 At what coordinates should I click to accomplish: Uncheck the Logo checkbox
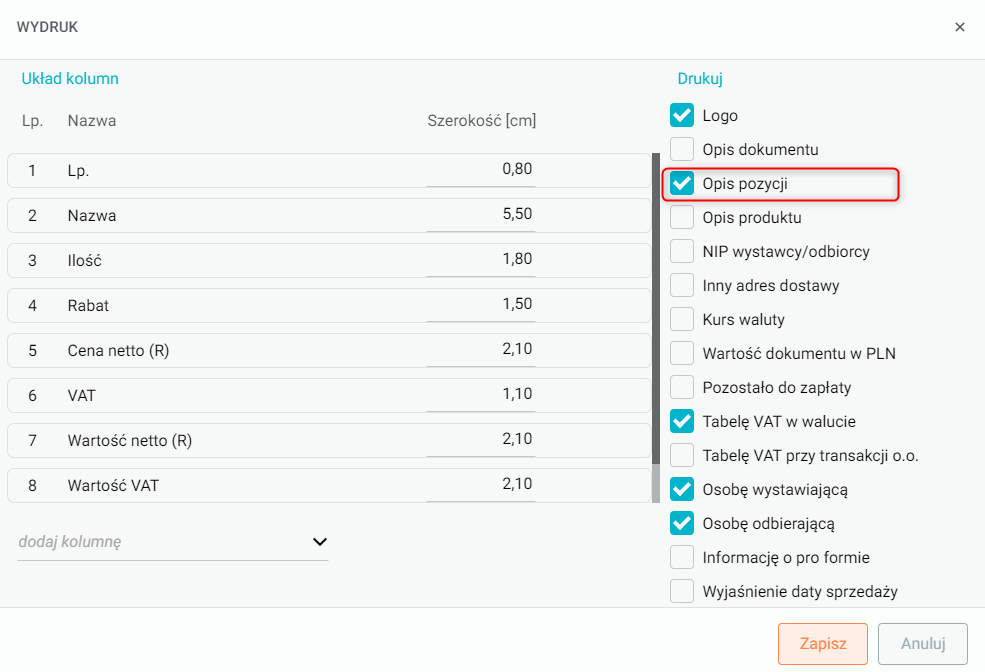click(682, 115)
